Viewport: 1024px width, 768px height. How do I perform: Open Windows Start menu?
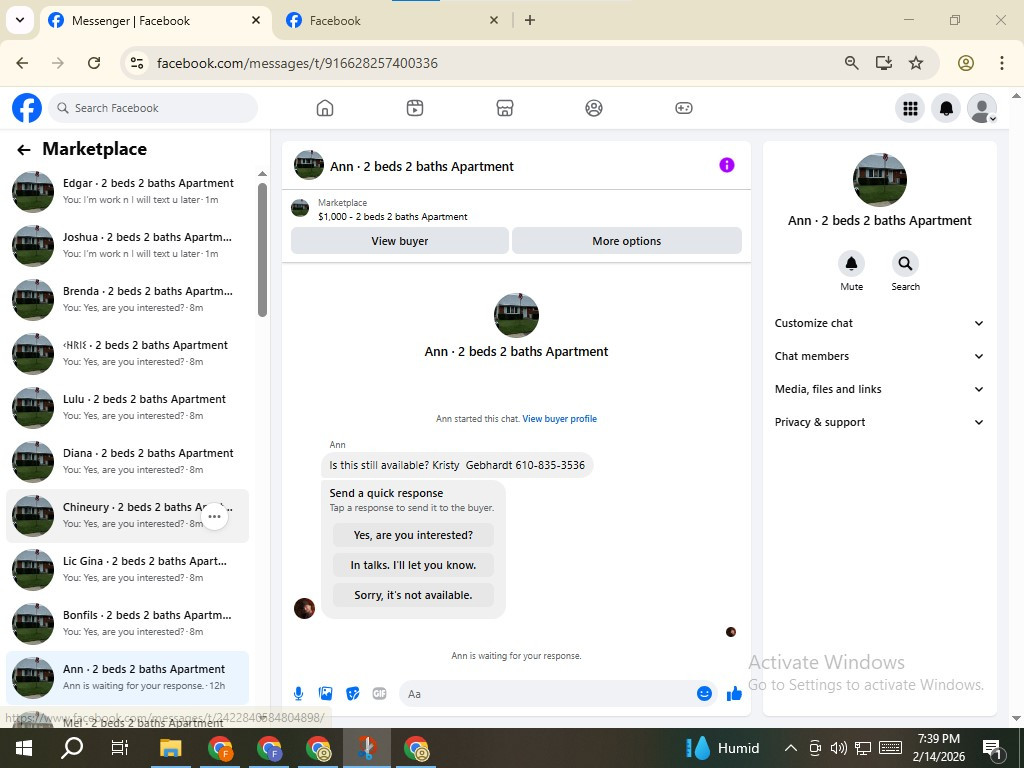click(x=24, y=748)
